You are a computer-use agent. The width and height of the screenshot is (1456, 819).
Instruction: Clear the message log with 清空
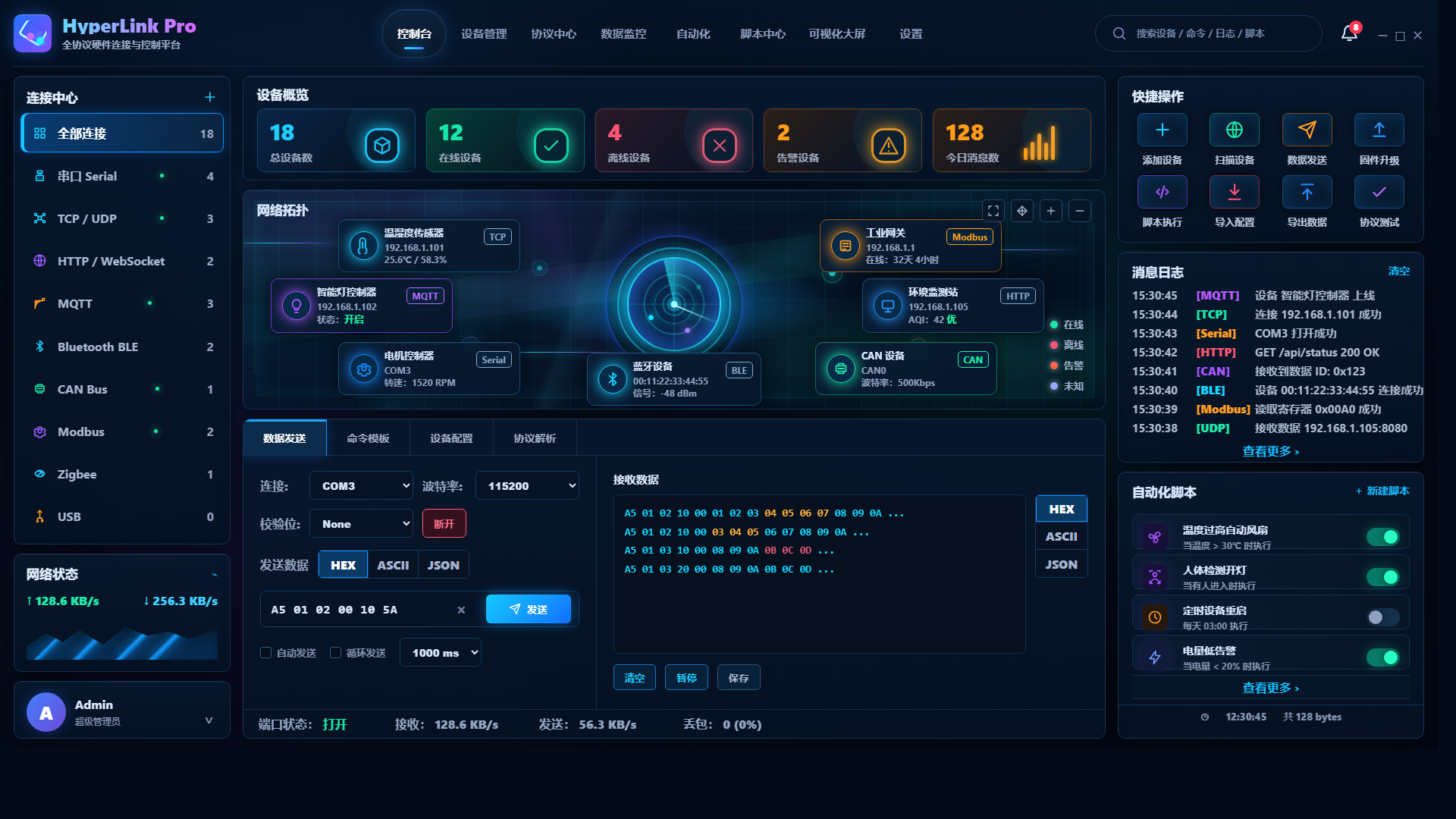pyautogui.click(x=1398, y=271)
